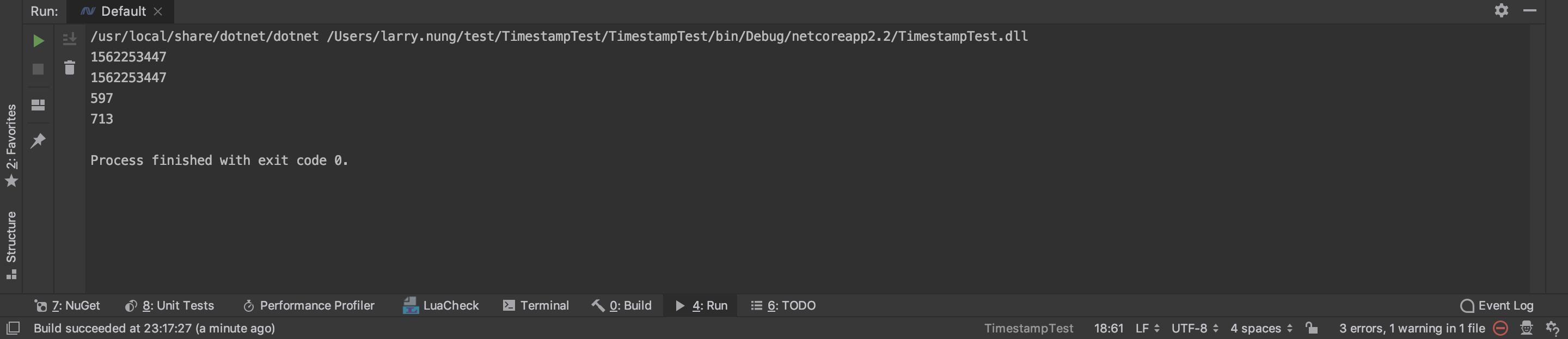Hide the Run tool window

coord(1530,10)
